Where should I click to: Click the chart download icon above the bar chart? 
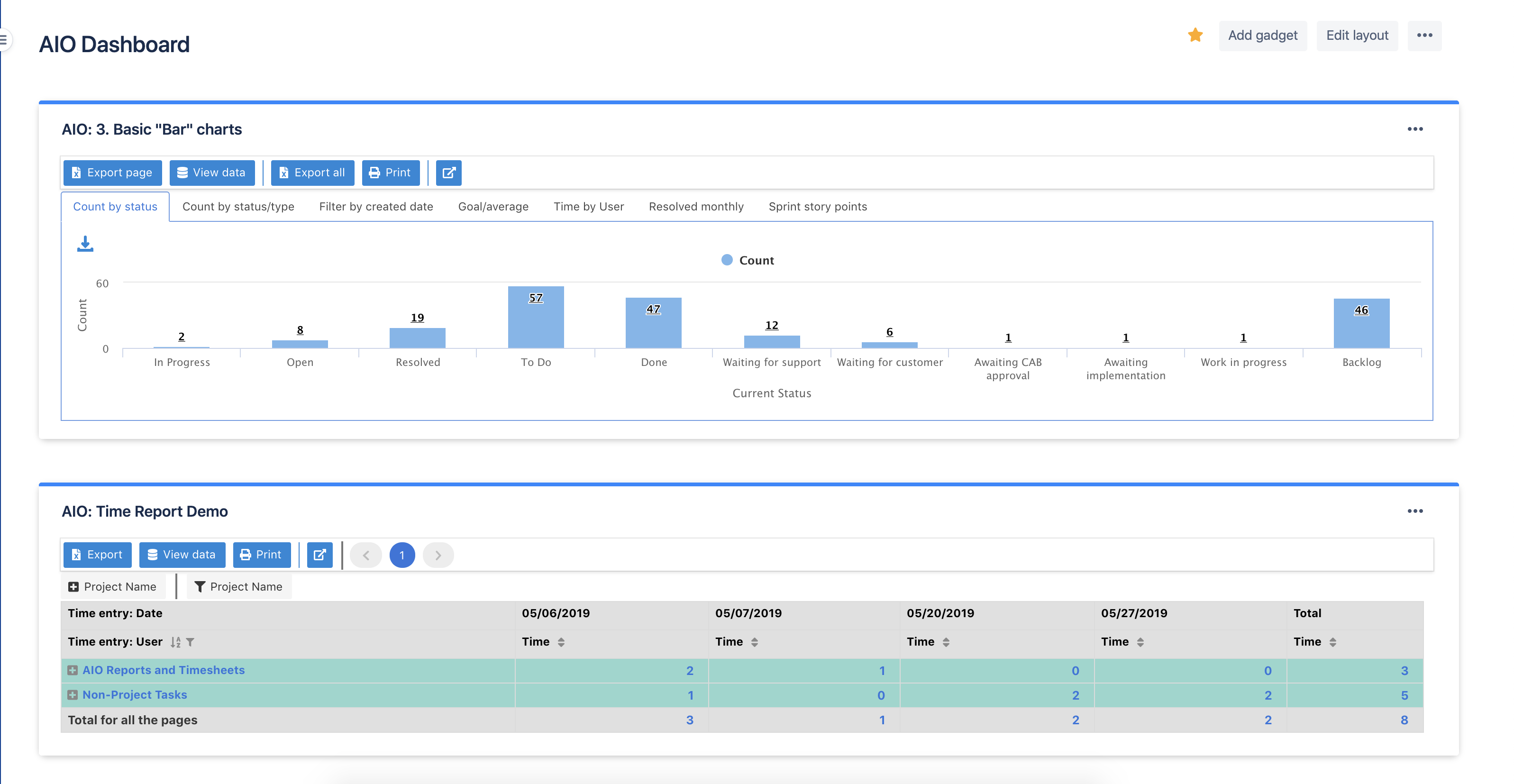coord(85,244)
